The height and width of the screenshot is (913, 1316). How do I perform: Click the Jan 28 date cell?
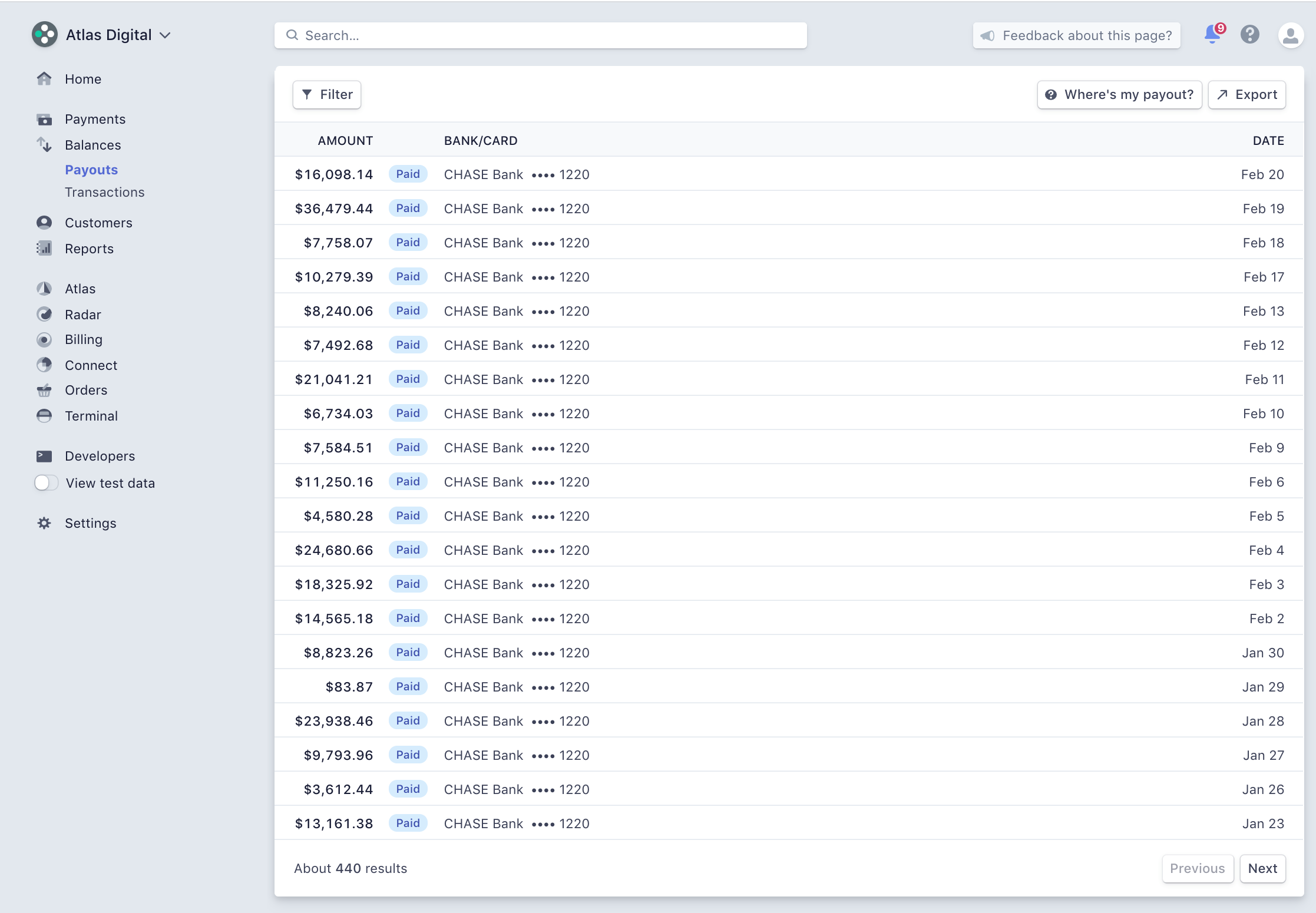(x=1263, y=721)
